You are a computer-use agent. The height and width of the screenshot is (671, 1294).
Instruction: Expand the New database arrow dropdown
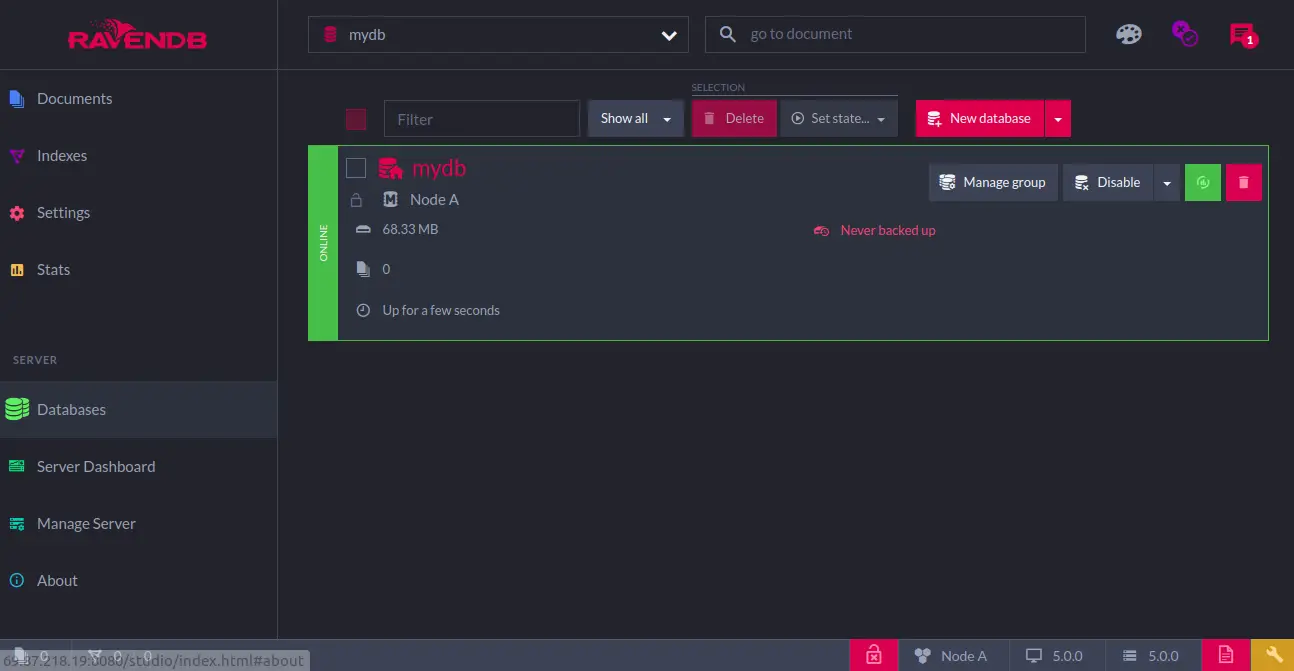pos(1058,118)
